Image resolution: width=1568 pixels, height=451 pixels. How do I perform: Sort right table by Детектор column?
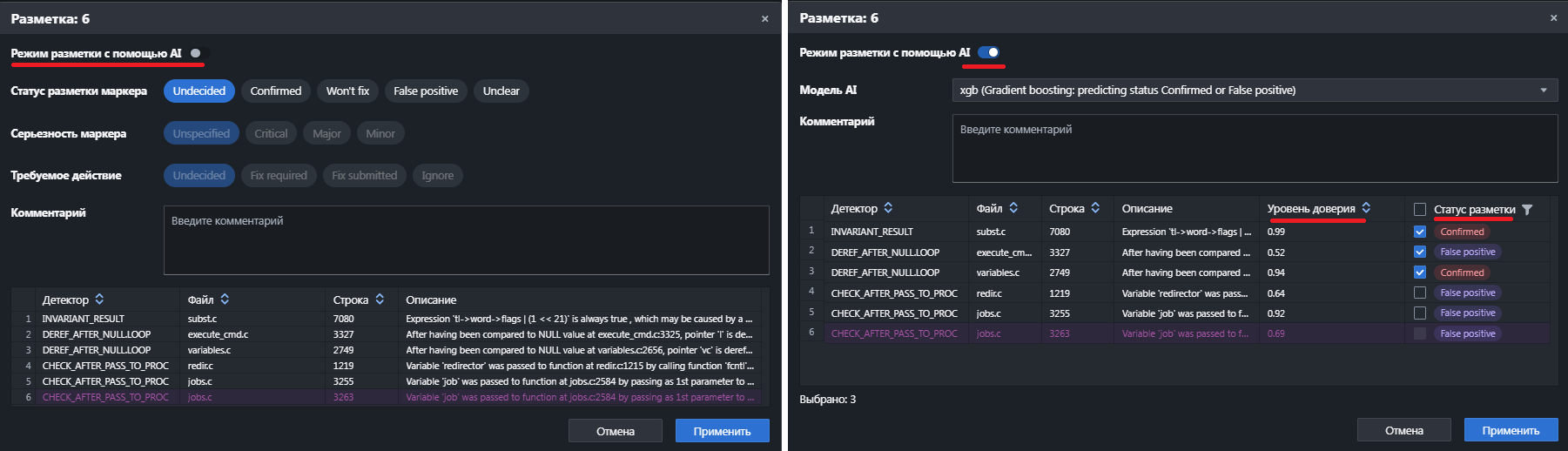pyautogui.click(x=888, y=208)
